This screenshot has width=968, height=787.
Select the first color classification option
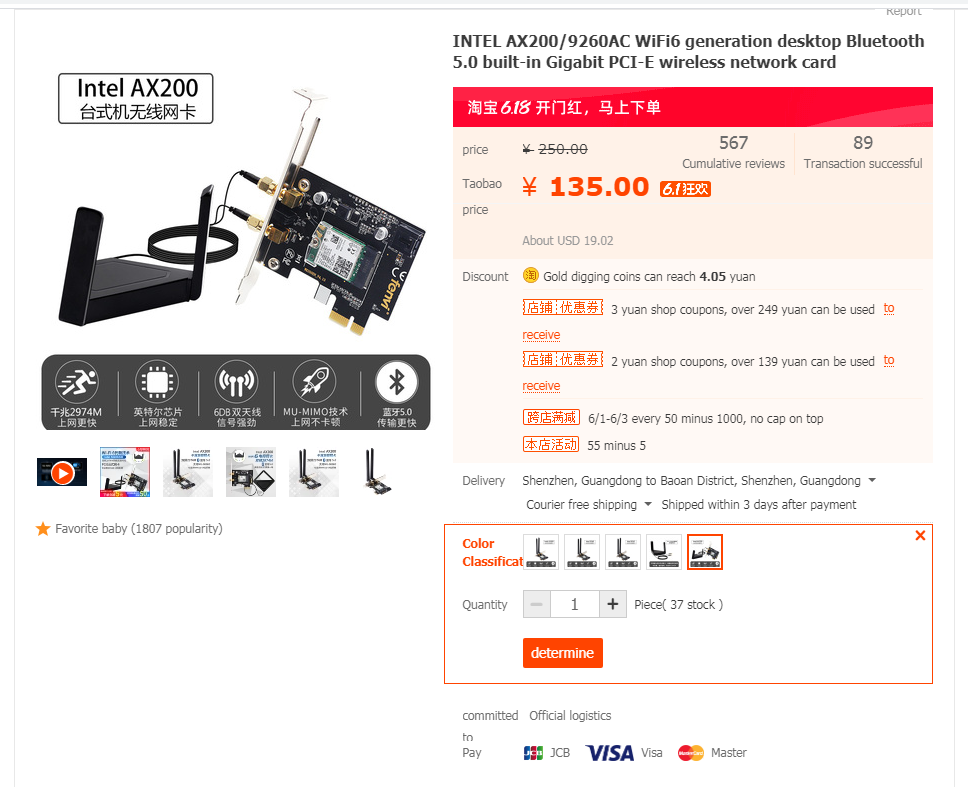point(541,552)
